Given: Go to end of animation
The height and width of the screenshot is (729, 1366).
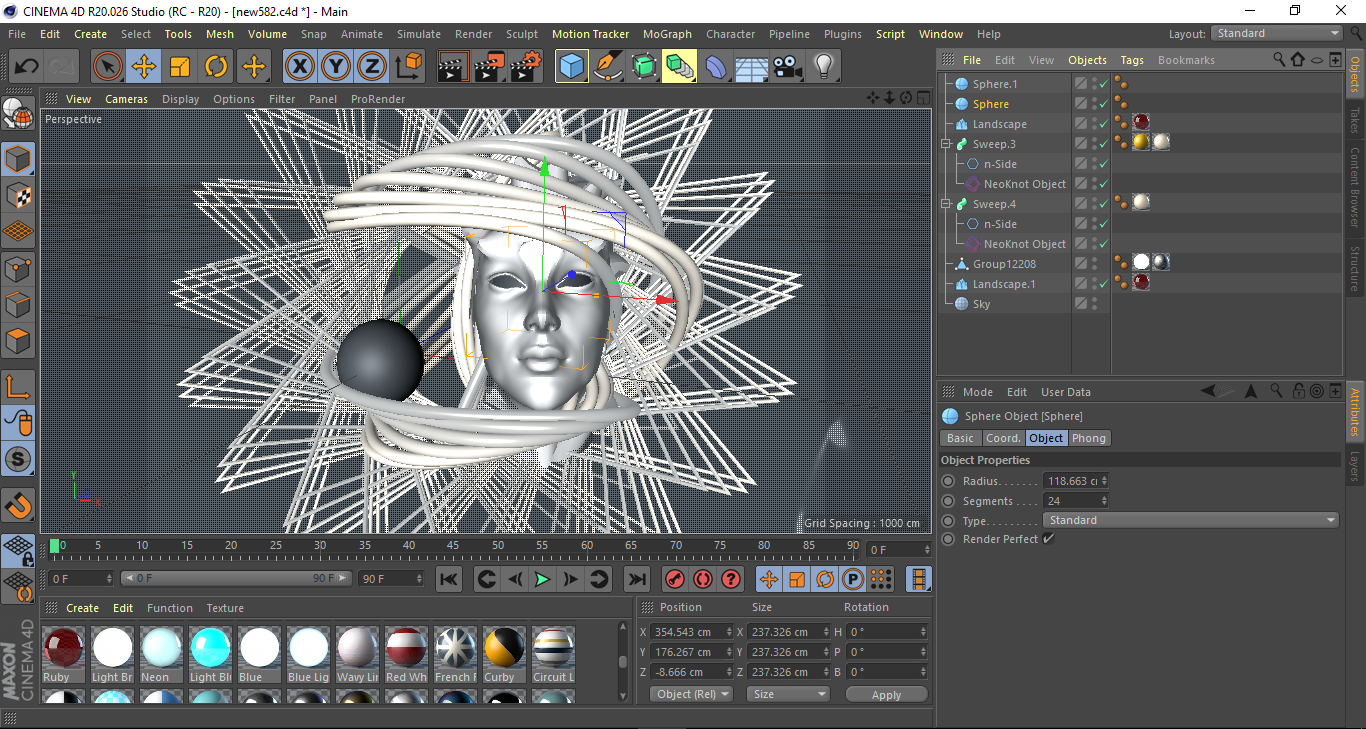Looking at the screenshot, I should (x=636, y=579).
